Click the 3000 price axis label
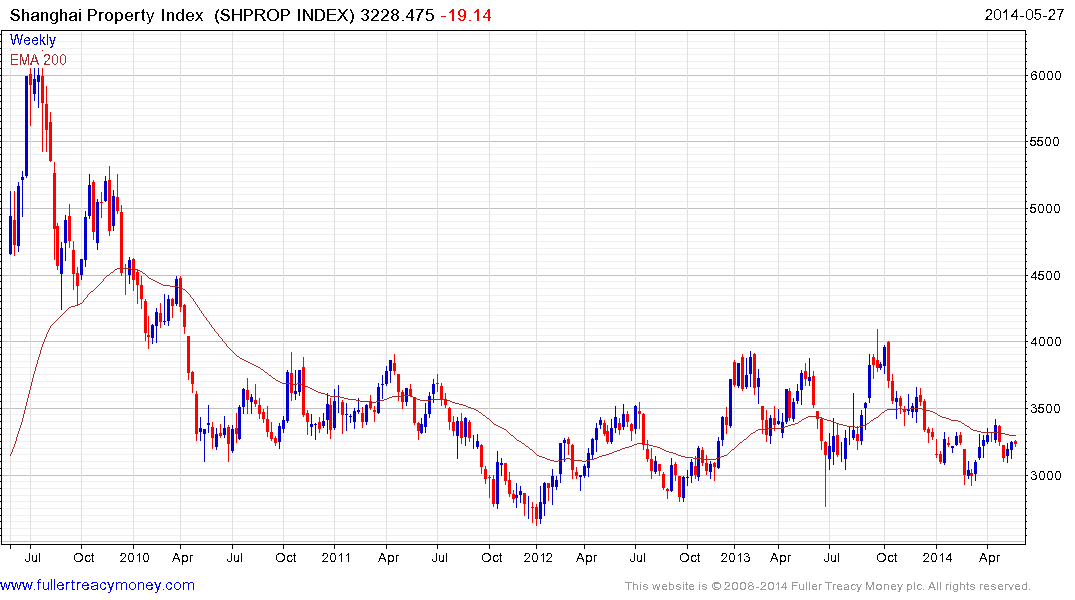The image size is (1075, 600). tap(1046, 475)
